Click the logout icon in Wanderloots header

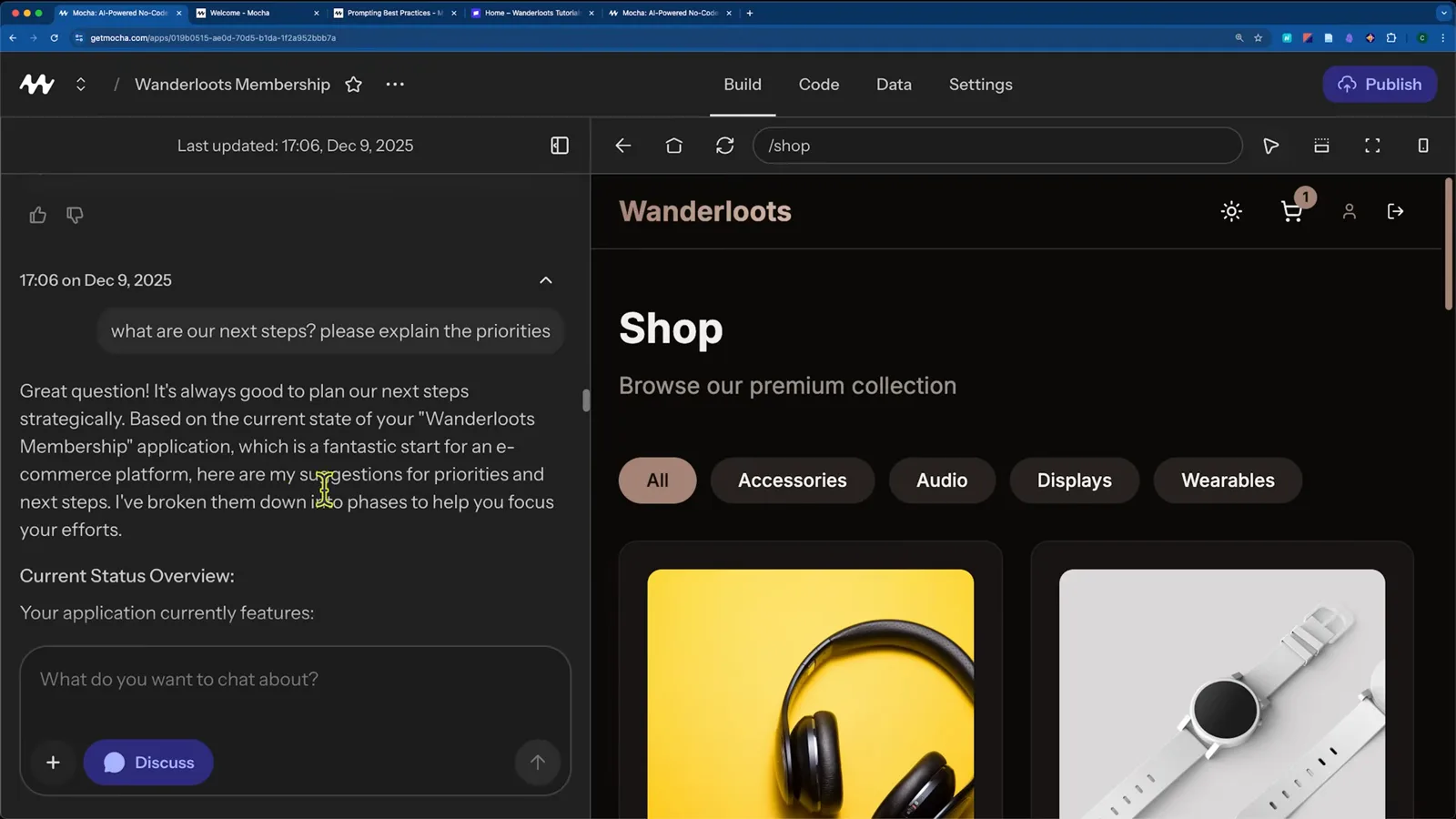click(1395, 211)
